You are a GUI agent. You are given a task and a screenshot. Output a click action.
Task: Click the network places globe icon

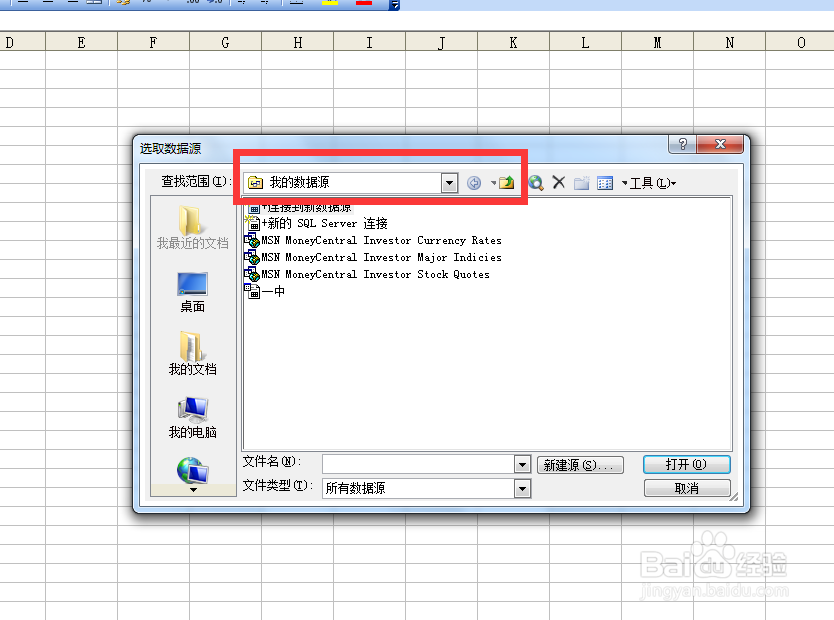pos(193,471)
